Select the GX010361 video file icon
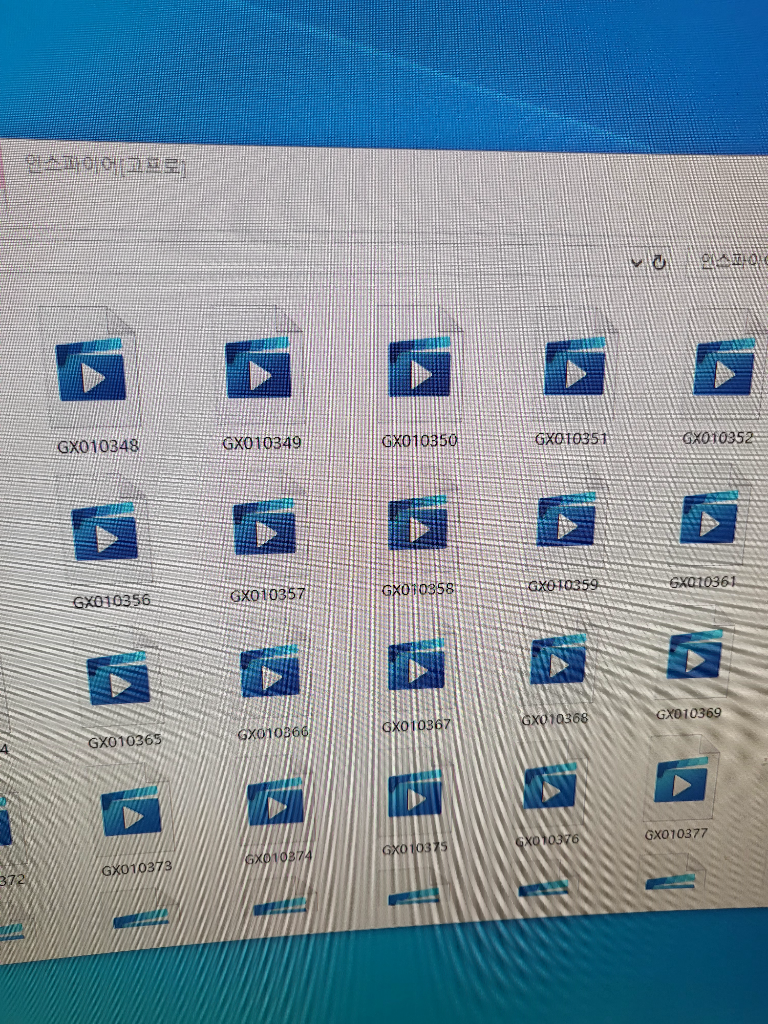 pyautogui.click(x=708, y=518)
